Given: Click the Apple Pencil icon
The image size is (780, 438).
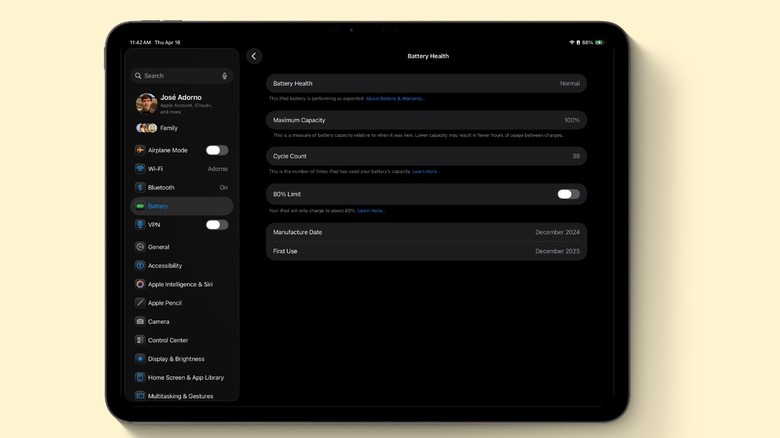Looking at the screenshot, I should tap(140, 303).
